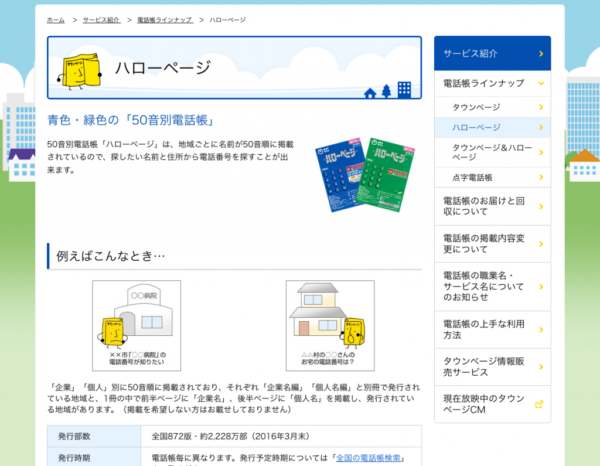600x466 pixels.
Task: Click the house icon in the banner
Action: coord(371,92)
